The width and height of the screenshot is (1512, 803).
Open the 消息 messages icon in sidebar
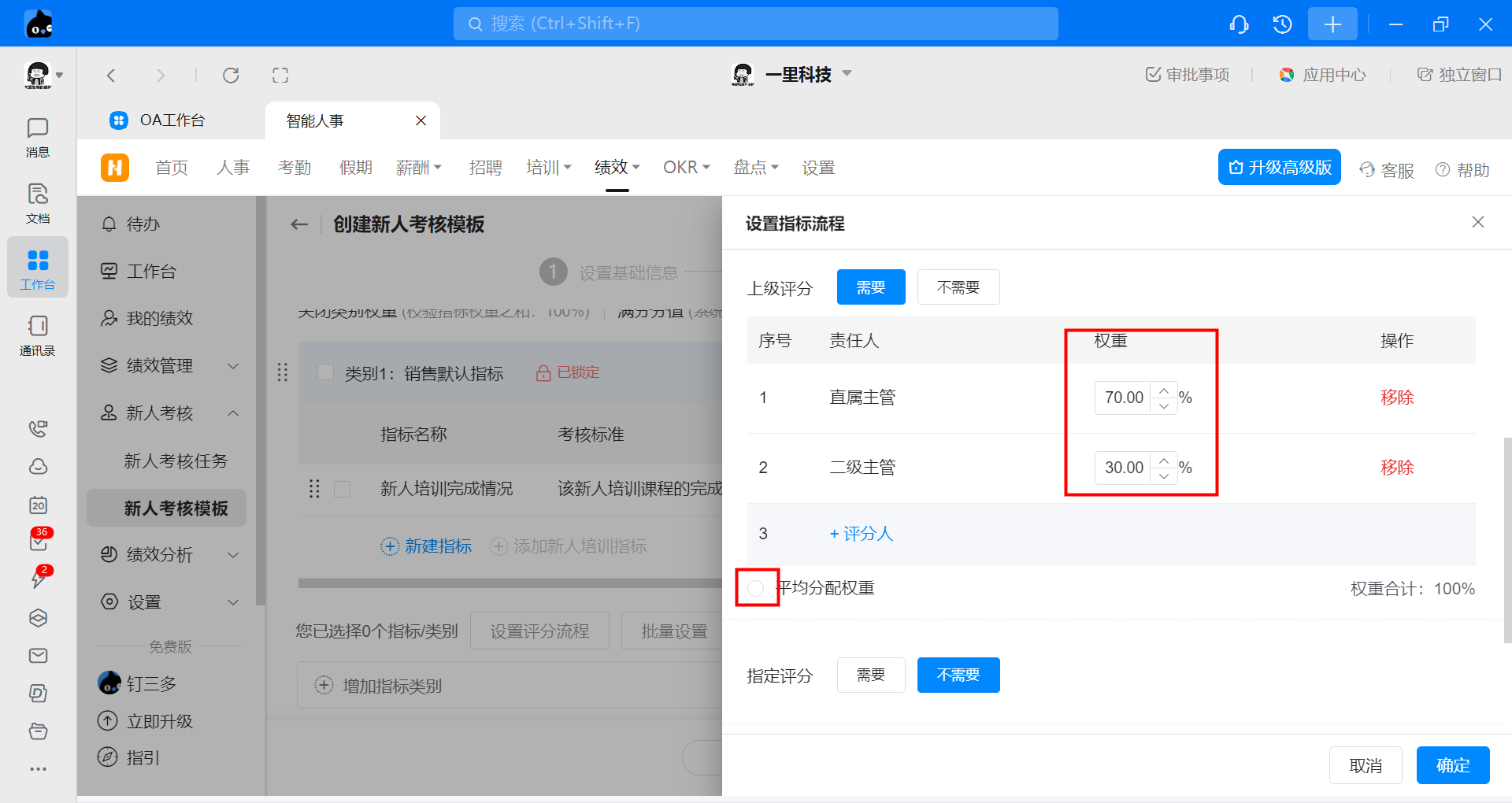tap(37, 137)
